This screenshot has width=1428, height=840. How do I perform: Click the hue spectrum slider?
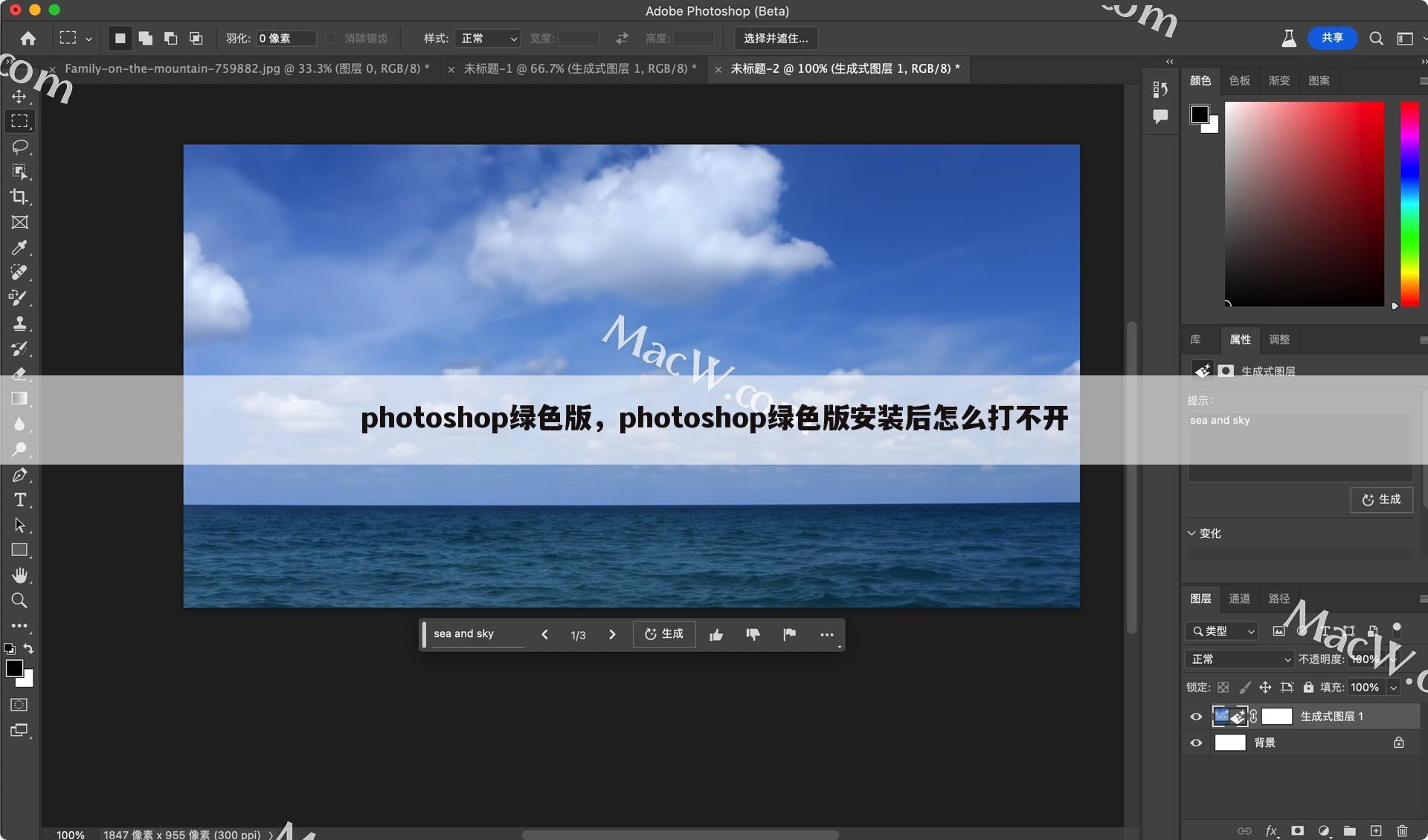click(1409, 204)
